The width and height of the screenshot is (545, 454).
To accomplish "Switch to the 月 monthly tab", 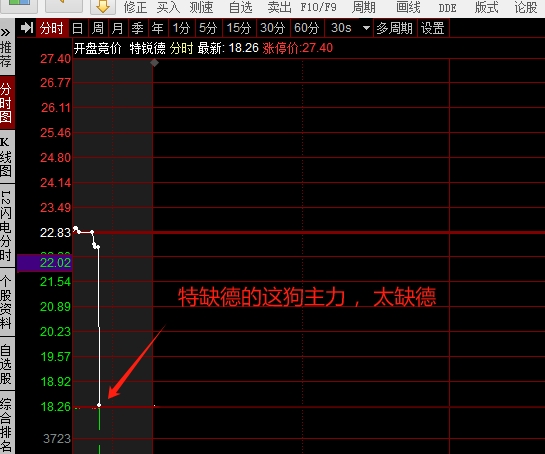I will [x=117, y=28].
